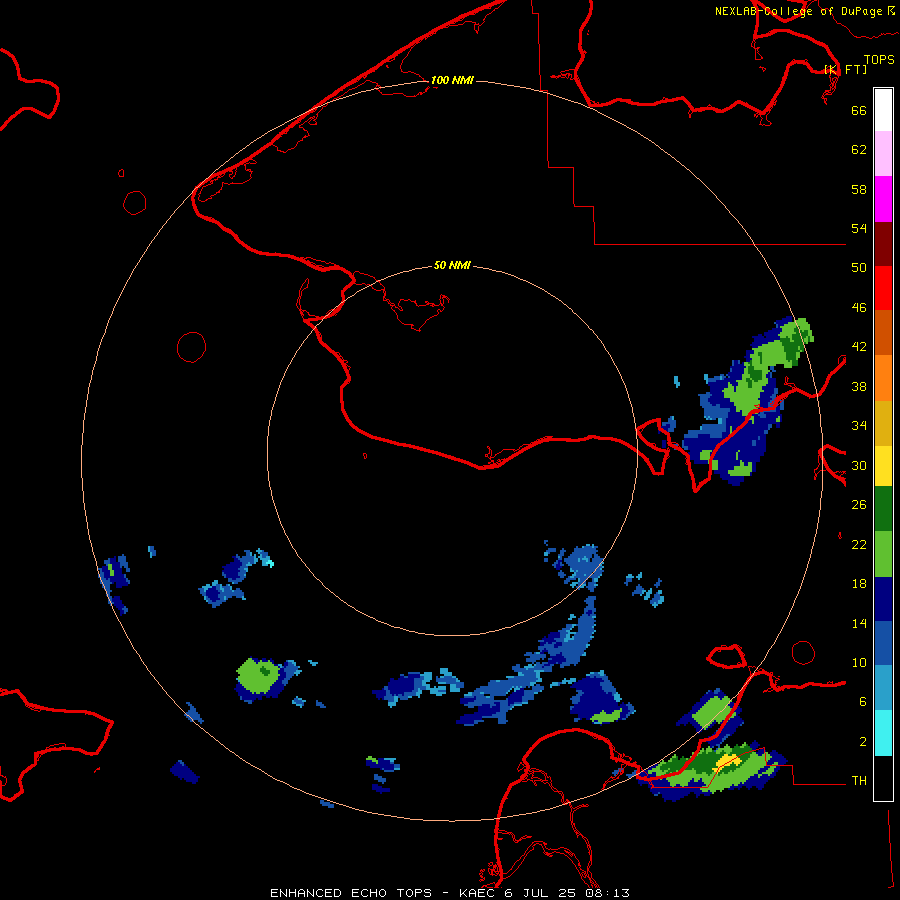900x900 pixels.
Task: Click the TH legend label
Action: click(859, 781)
